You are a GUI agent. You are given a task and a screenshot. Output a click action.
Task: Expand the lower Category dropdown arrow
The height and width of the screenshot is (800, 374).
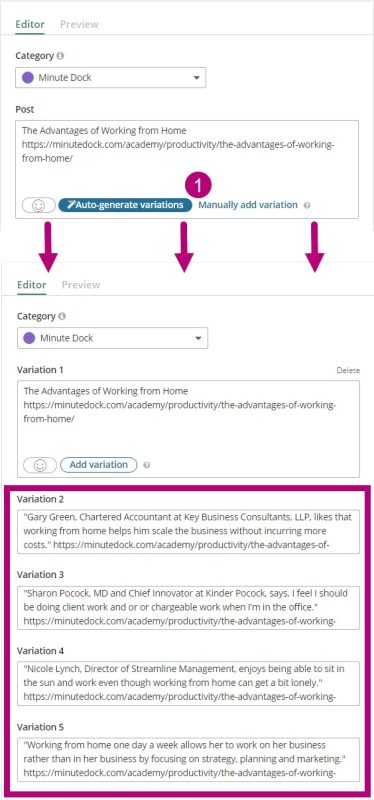[198, 338]
